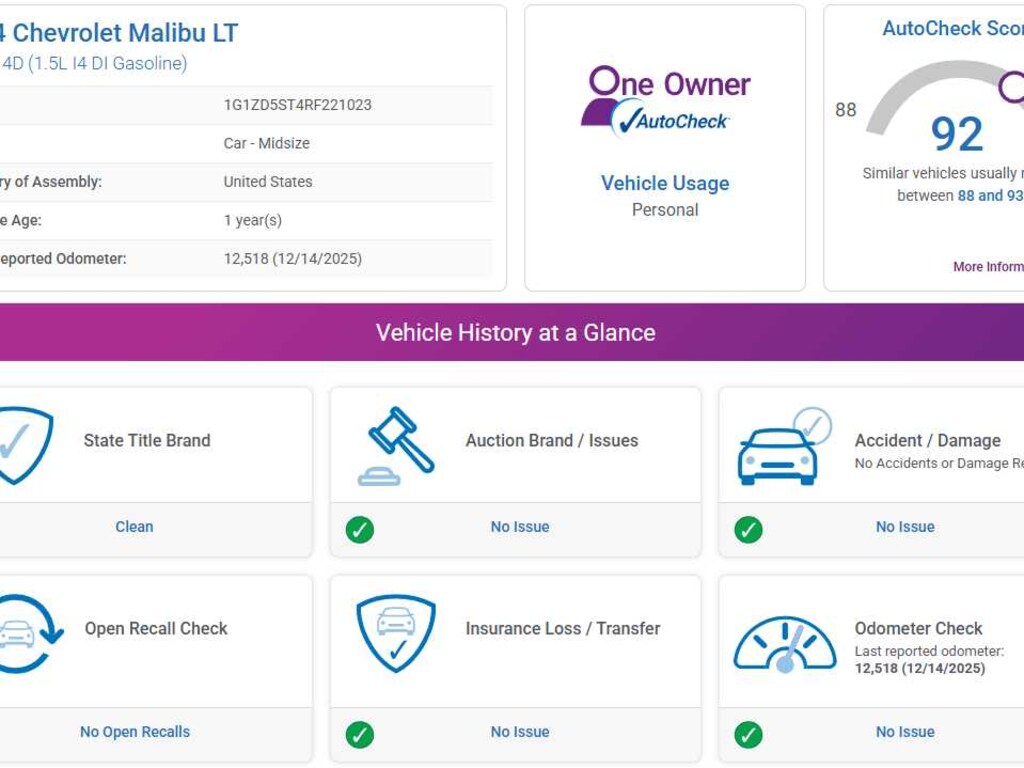
Task: Click the State Title Brand shield icon
Action: click(x=22, y=445)
